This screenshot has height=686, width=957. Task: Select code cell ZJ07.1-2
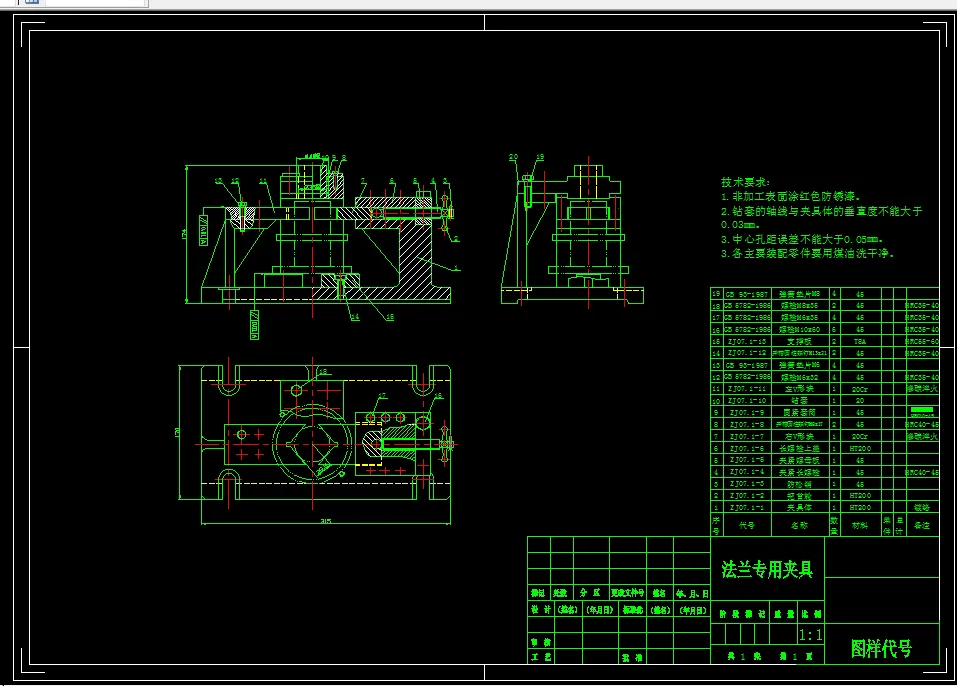click(746, 496)
